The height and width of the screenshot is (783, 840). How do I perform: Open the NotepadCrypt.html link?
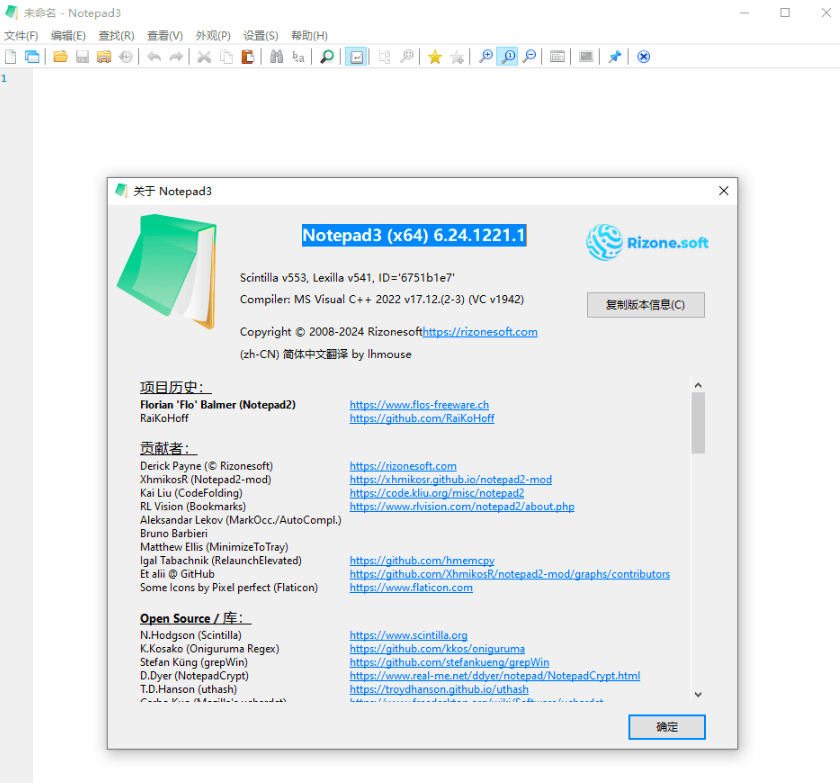click(494, 676)
